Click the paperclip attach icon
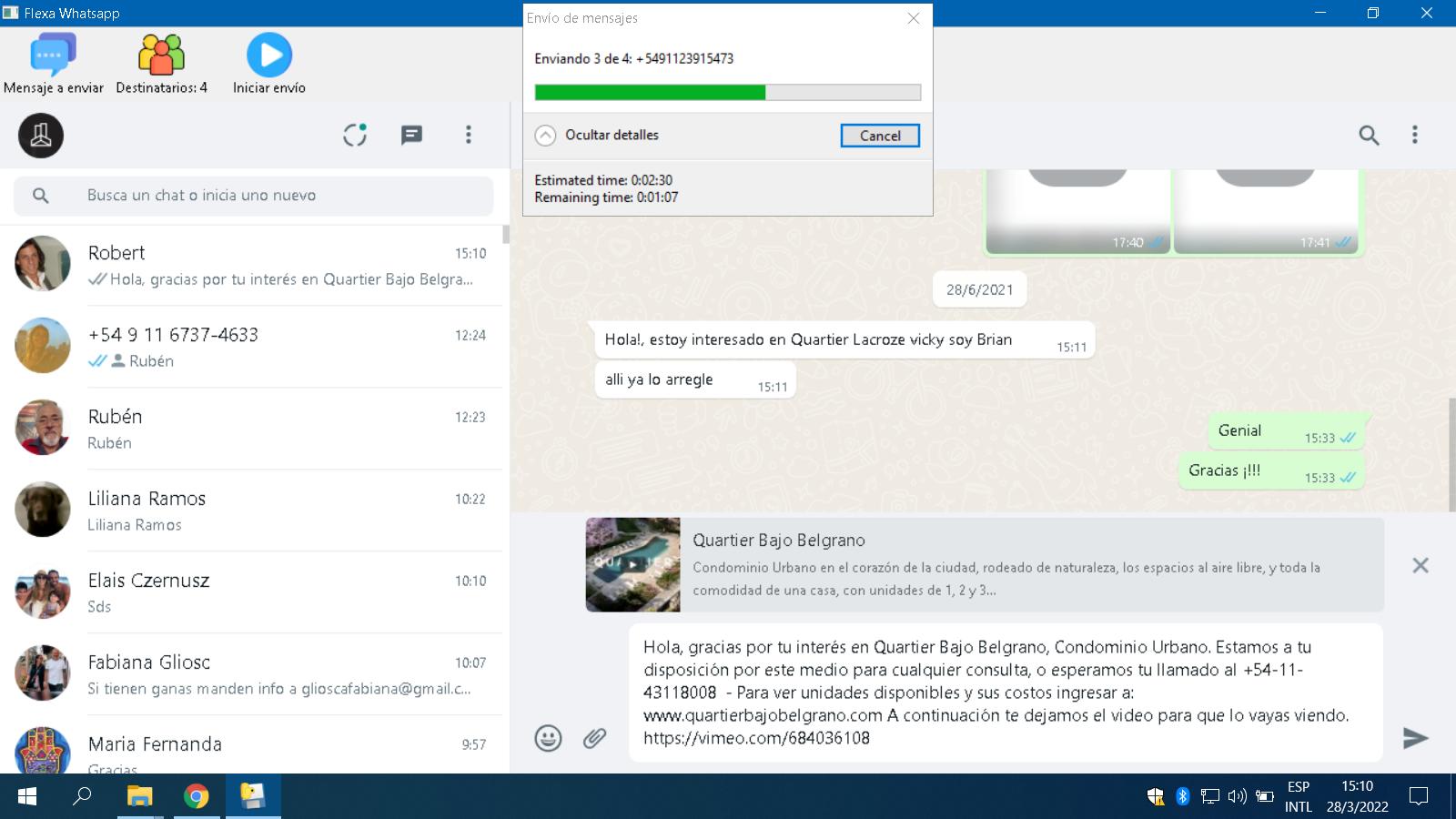Screen dimensions: 1456x819 click(594, 738)
